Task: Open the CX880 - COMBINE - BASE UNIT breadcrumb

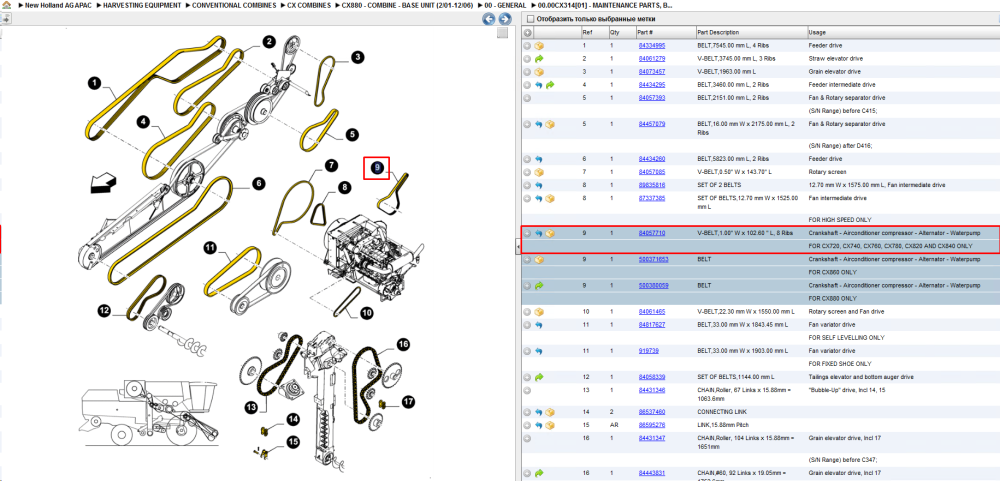Action: click(407, 5)
